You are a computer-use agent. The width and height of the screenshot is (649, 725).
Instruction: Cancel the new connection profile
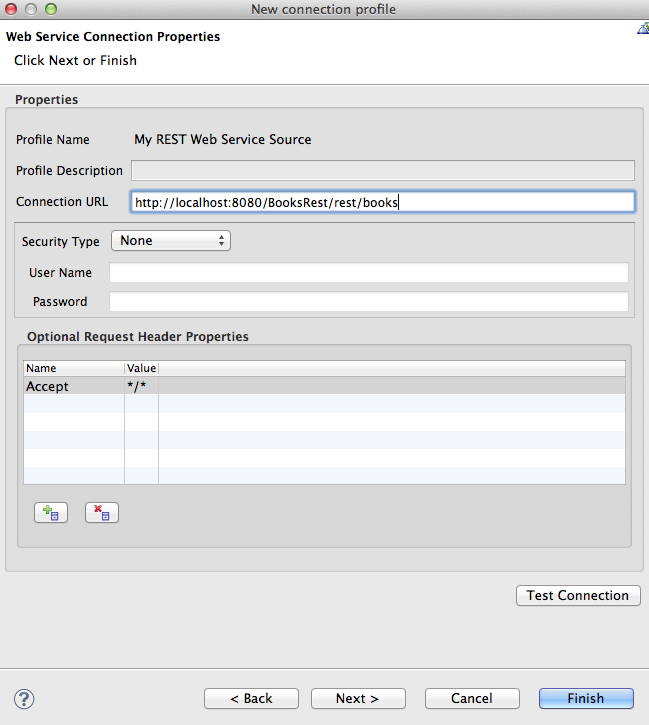click(472, 698)
